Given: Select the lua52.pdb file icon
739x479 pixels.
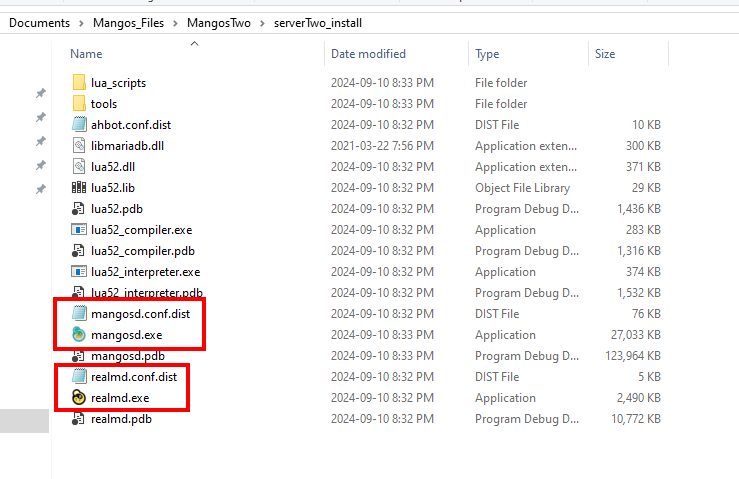Looking at the screenshot, I should (x=78, y=208).
